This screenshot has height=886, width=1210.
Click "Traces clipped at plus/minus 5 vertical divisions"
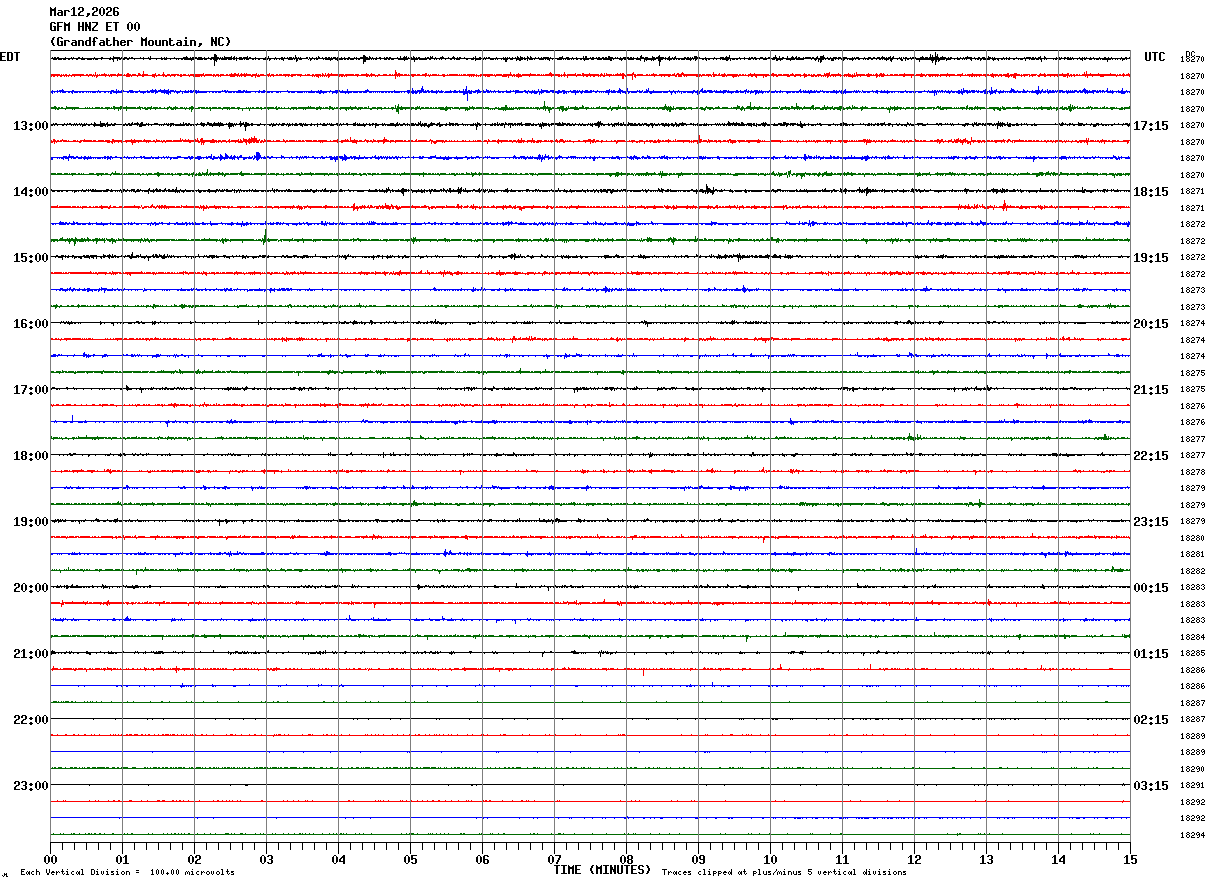point(784,873)
